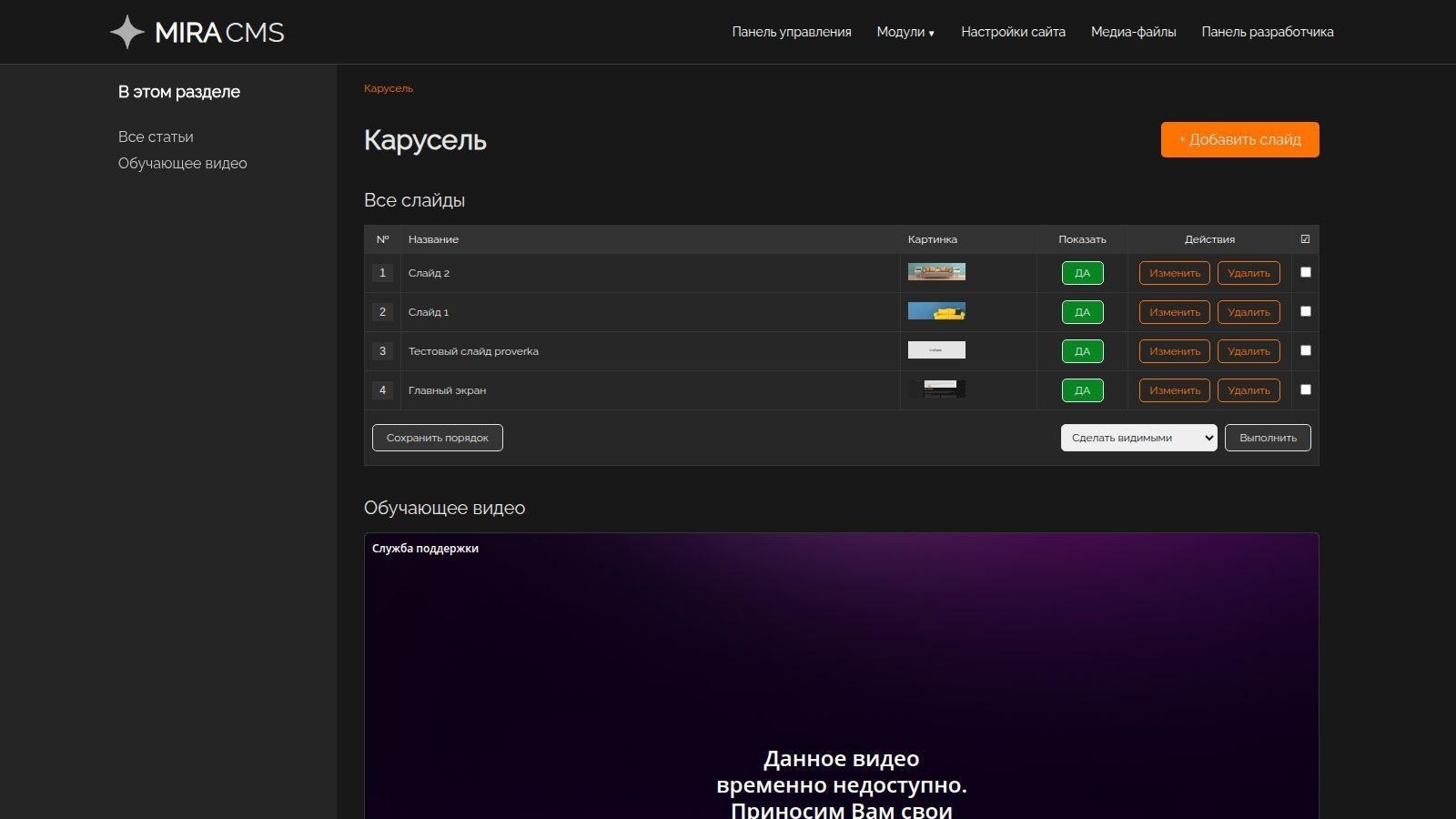1456x819 pixels.
Task: Open the Сделать видимыми action dropdown
Action: click(1137, 438)
